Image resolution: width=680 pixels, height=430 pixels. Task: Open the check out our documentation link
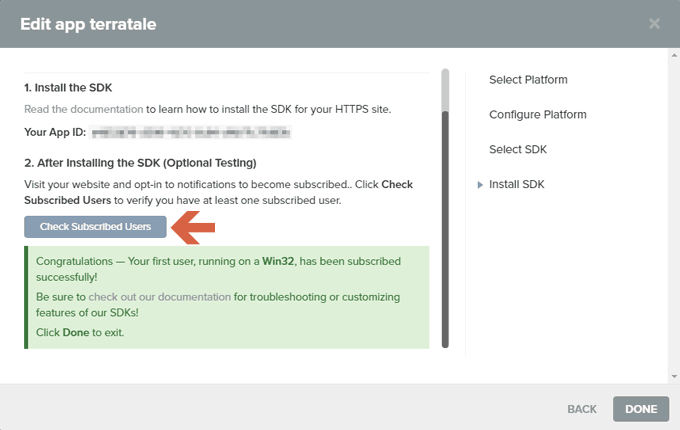[160, 297]
